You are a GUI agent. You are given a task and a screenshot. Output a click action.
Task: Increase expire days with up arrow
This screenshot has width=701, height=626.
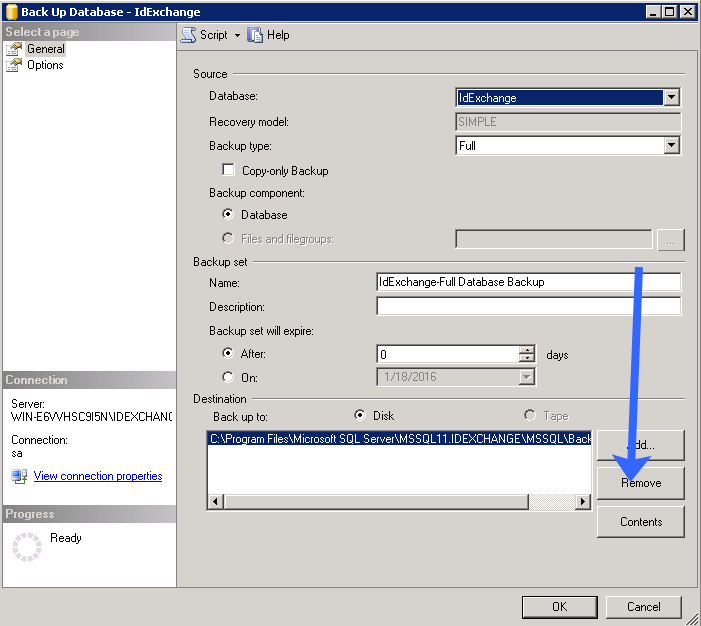tap(527, 350)
